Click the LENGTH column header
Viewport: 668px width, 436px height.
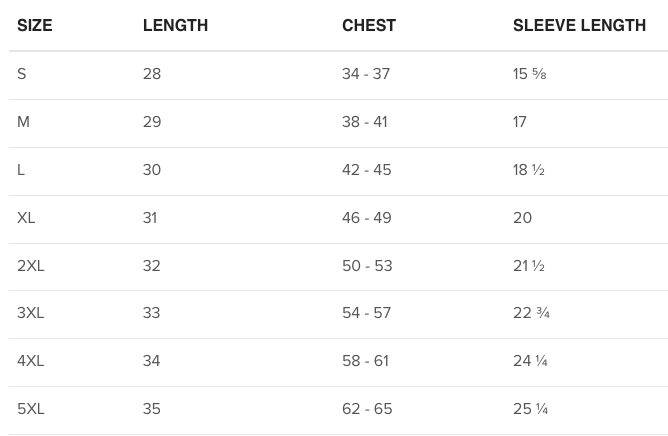(x=175, y=26)
